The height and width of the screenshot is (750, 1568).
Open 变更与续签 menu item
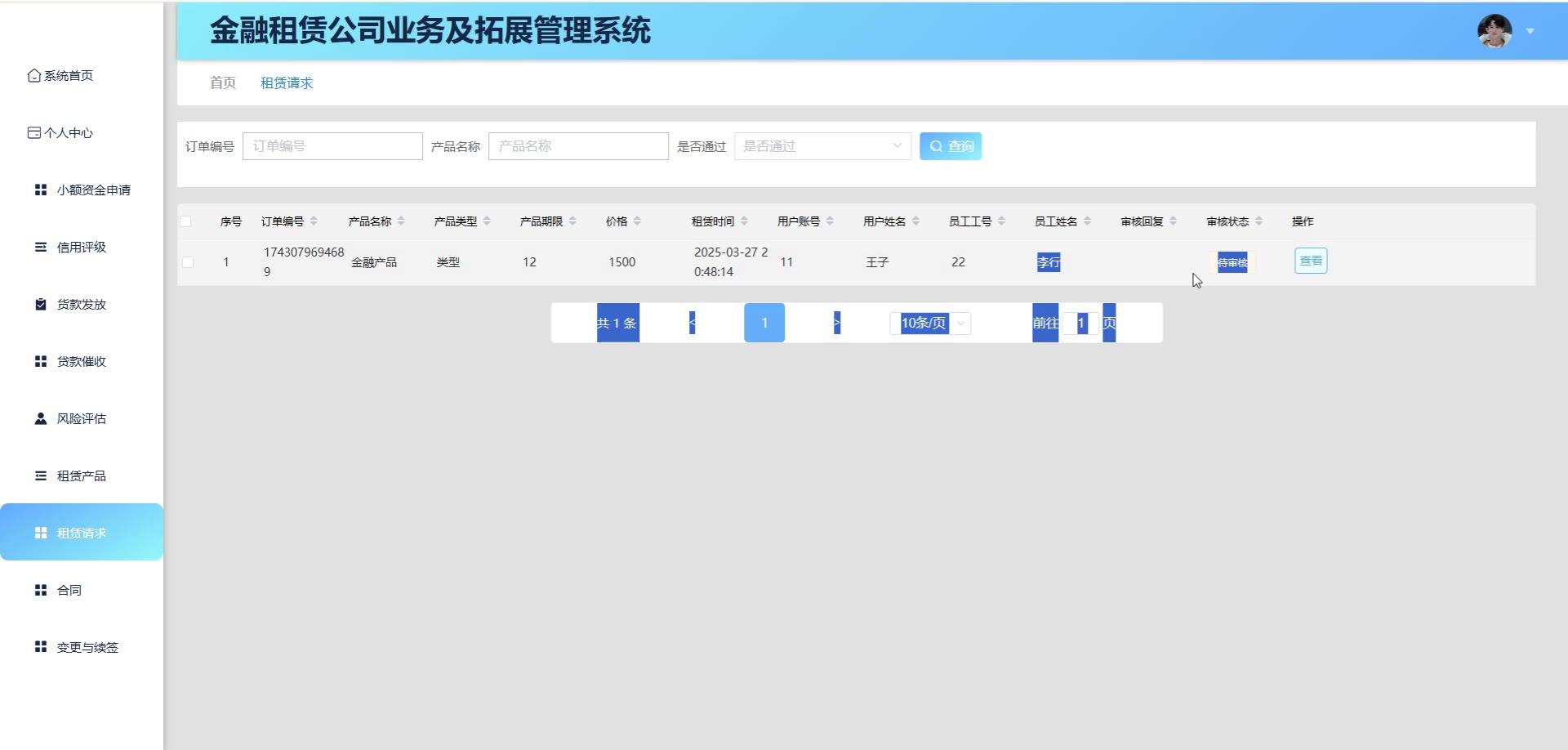coord(87,647)
